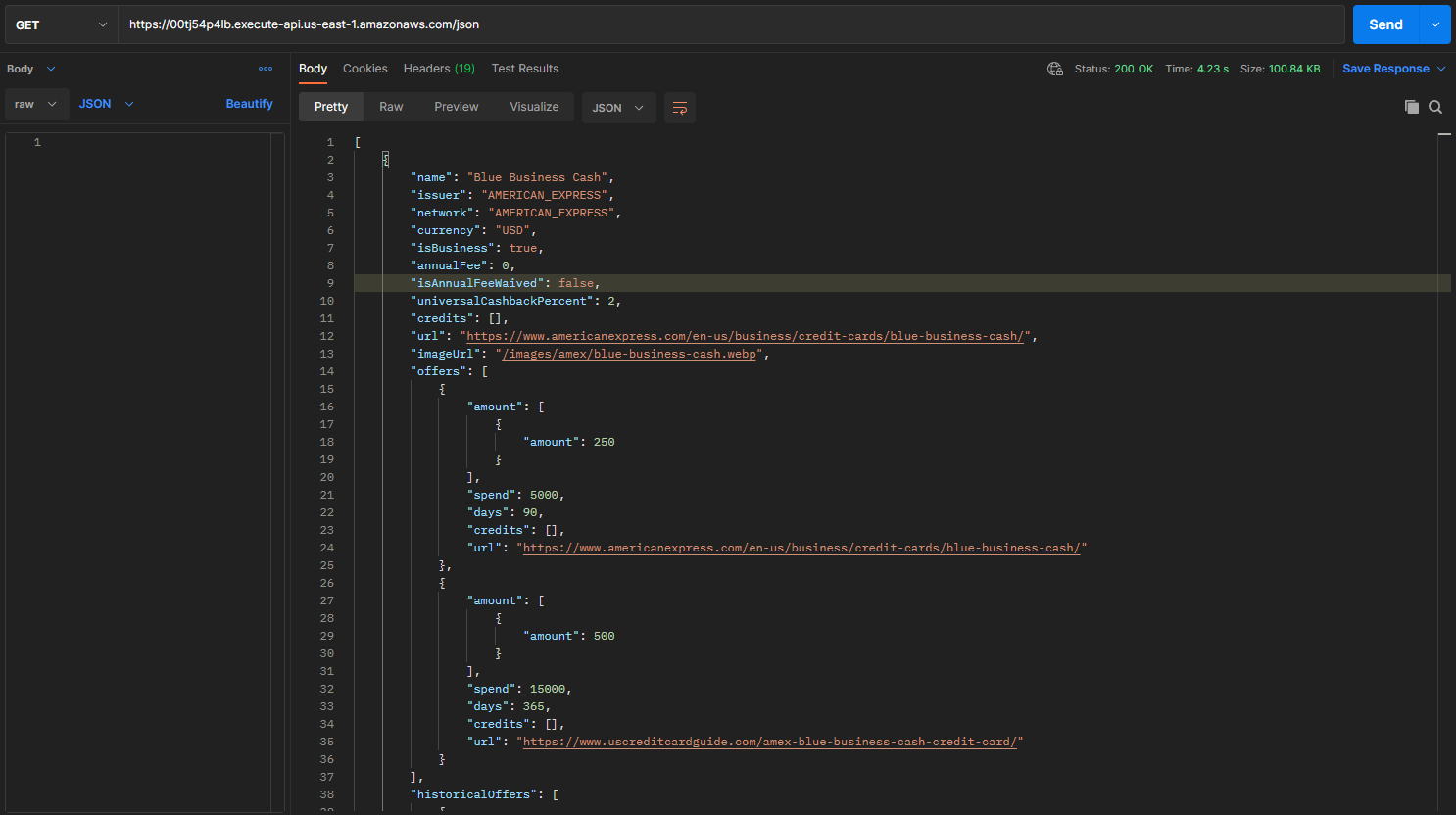The height and width of the screenshot is (815, 1456).
Task: Click the "universalCashbackPercent": 2 line
Action: point(516,301)
